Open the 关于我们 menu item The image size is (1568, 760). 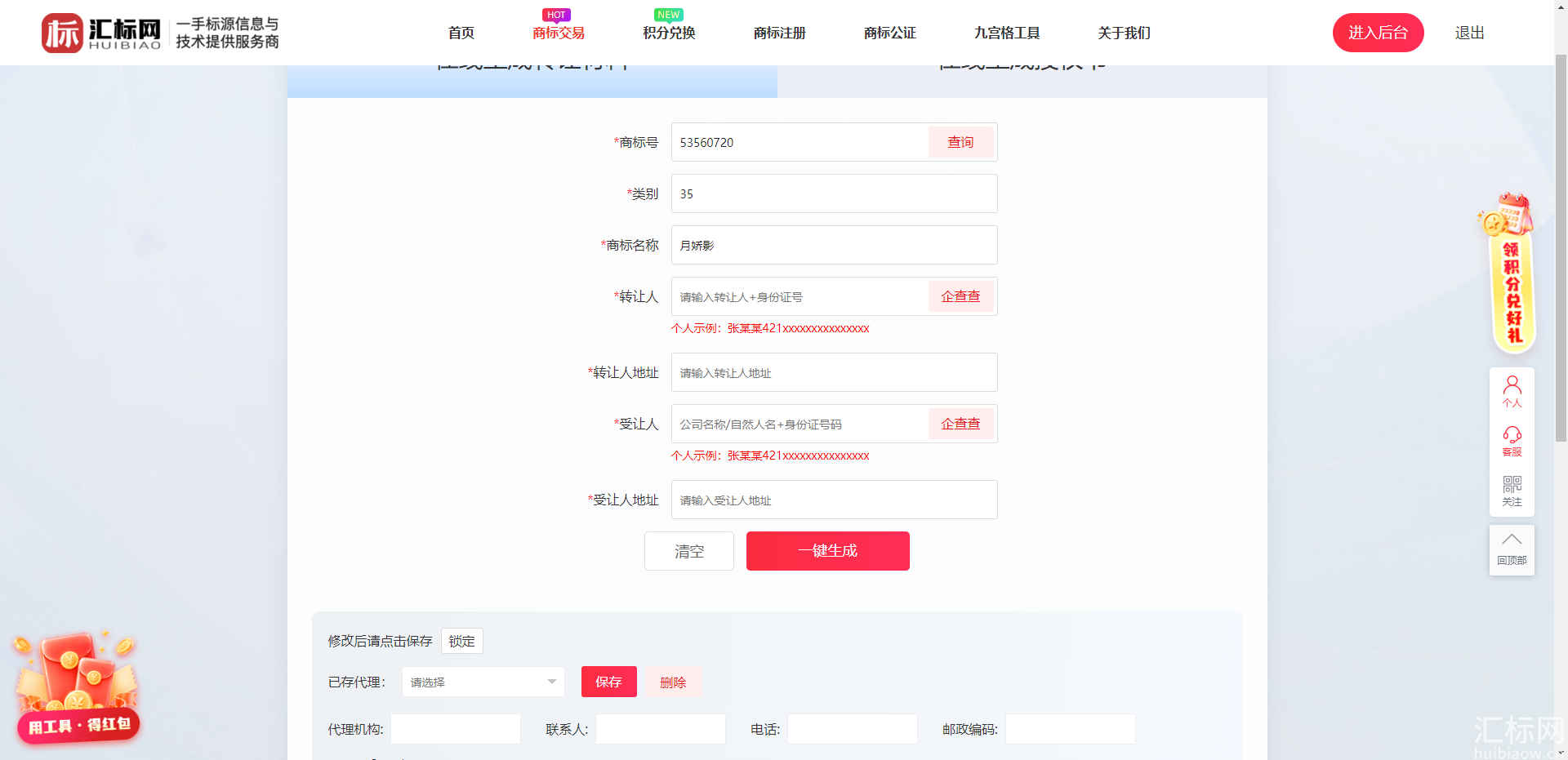pos(1125,33)
